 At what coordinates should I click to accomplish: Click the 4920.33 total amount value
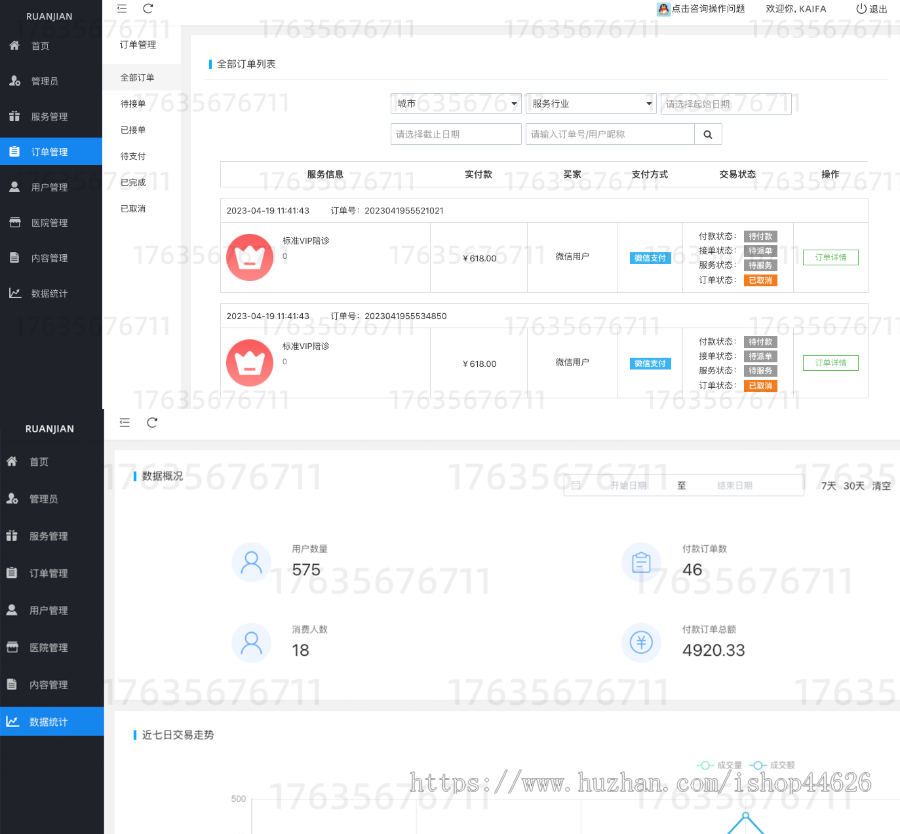[x=713, y=650]
